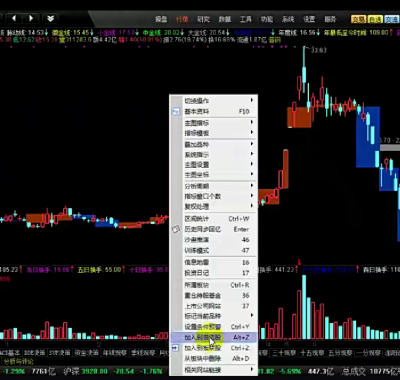Click the double-chevron down toolbar icon
Screen dimensions: 400x380
pyautogui.click(x=50, y=18)
